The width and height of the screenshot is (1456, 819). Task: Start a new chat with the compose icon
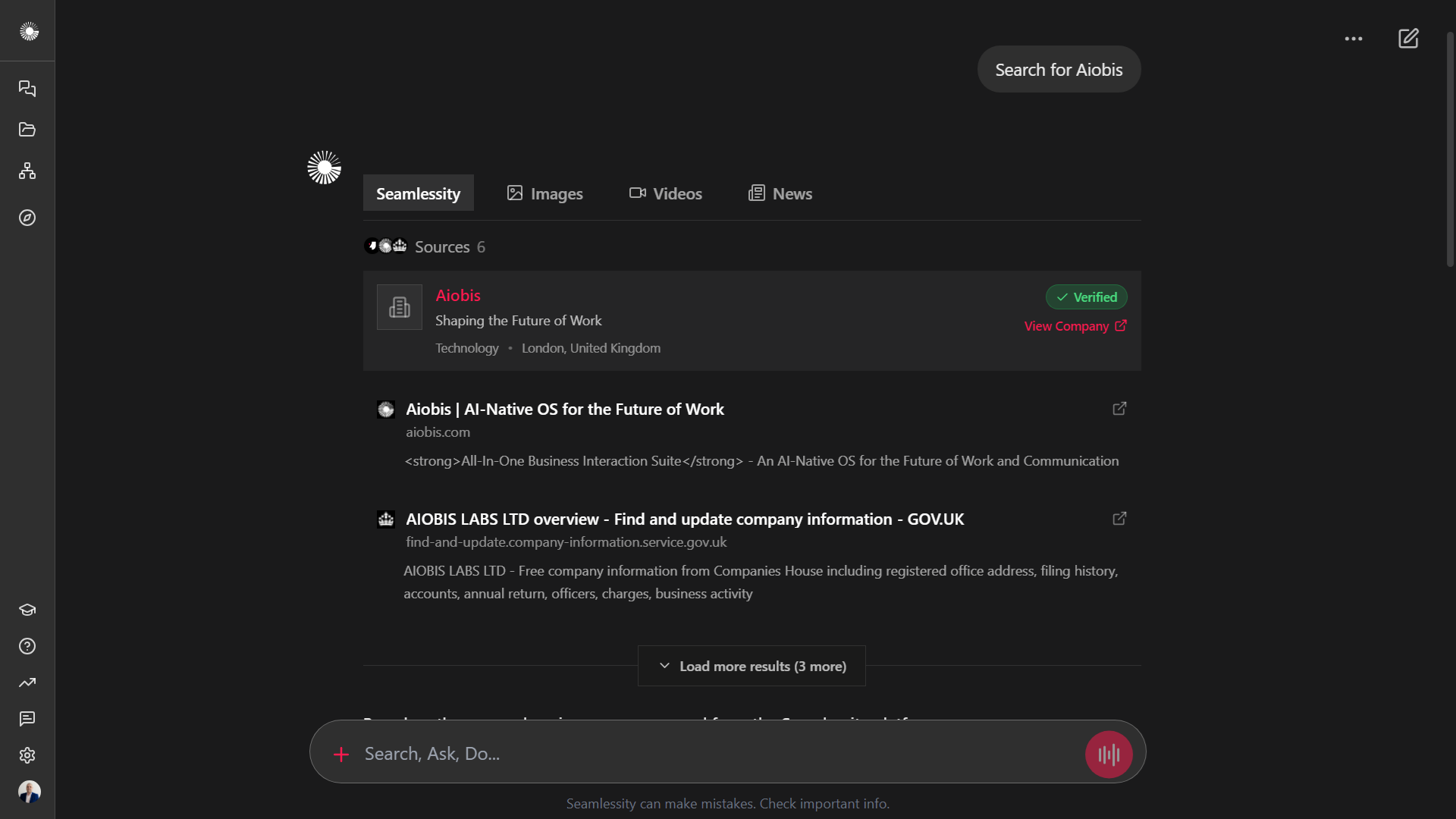tap(1407, 38)
